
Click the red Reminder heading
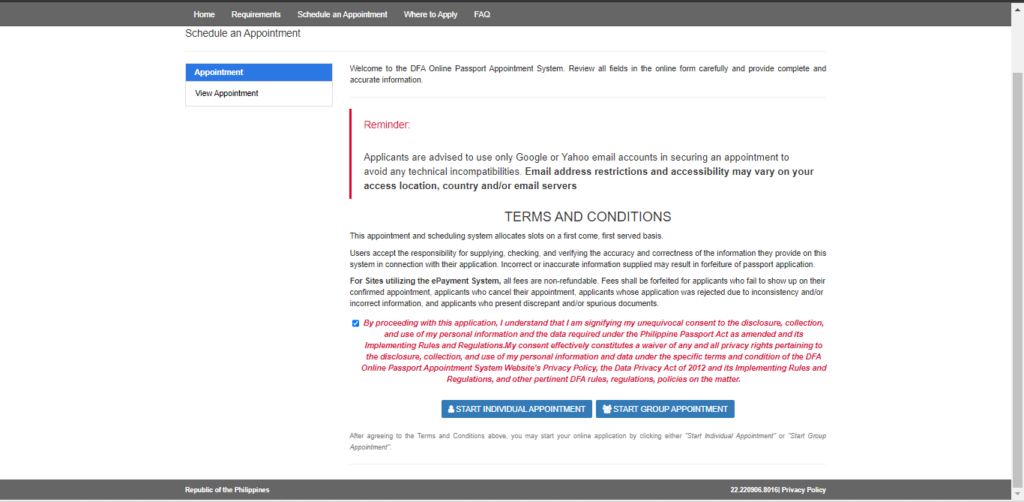(387, 125)
